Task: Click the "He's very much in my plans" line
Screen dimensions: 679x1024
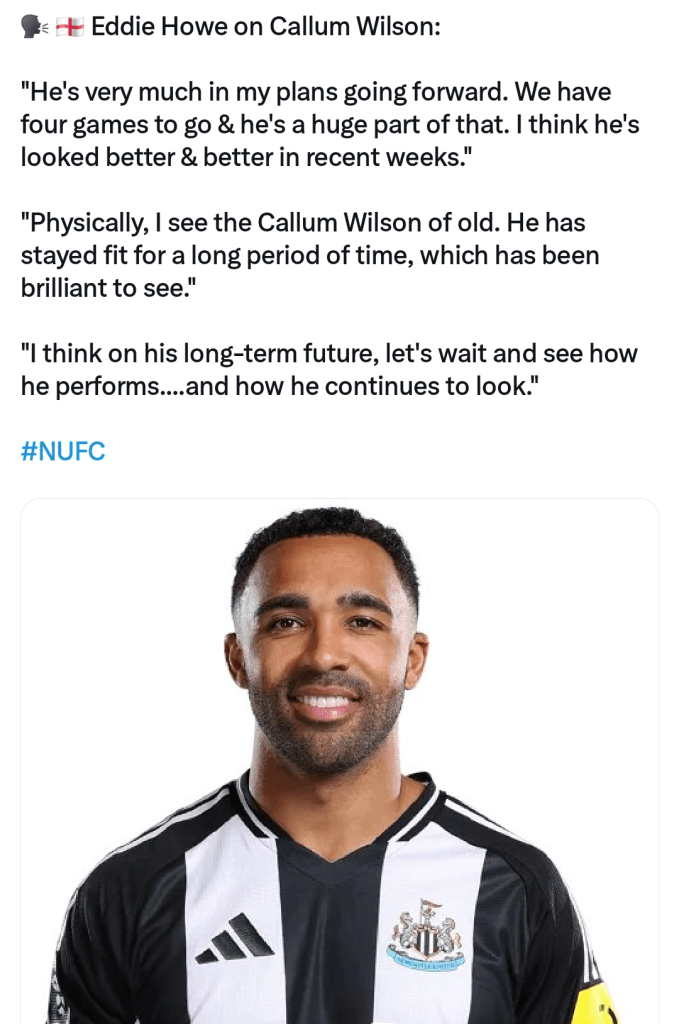Action: (316, 92)
